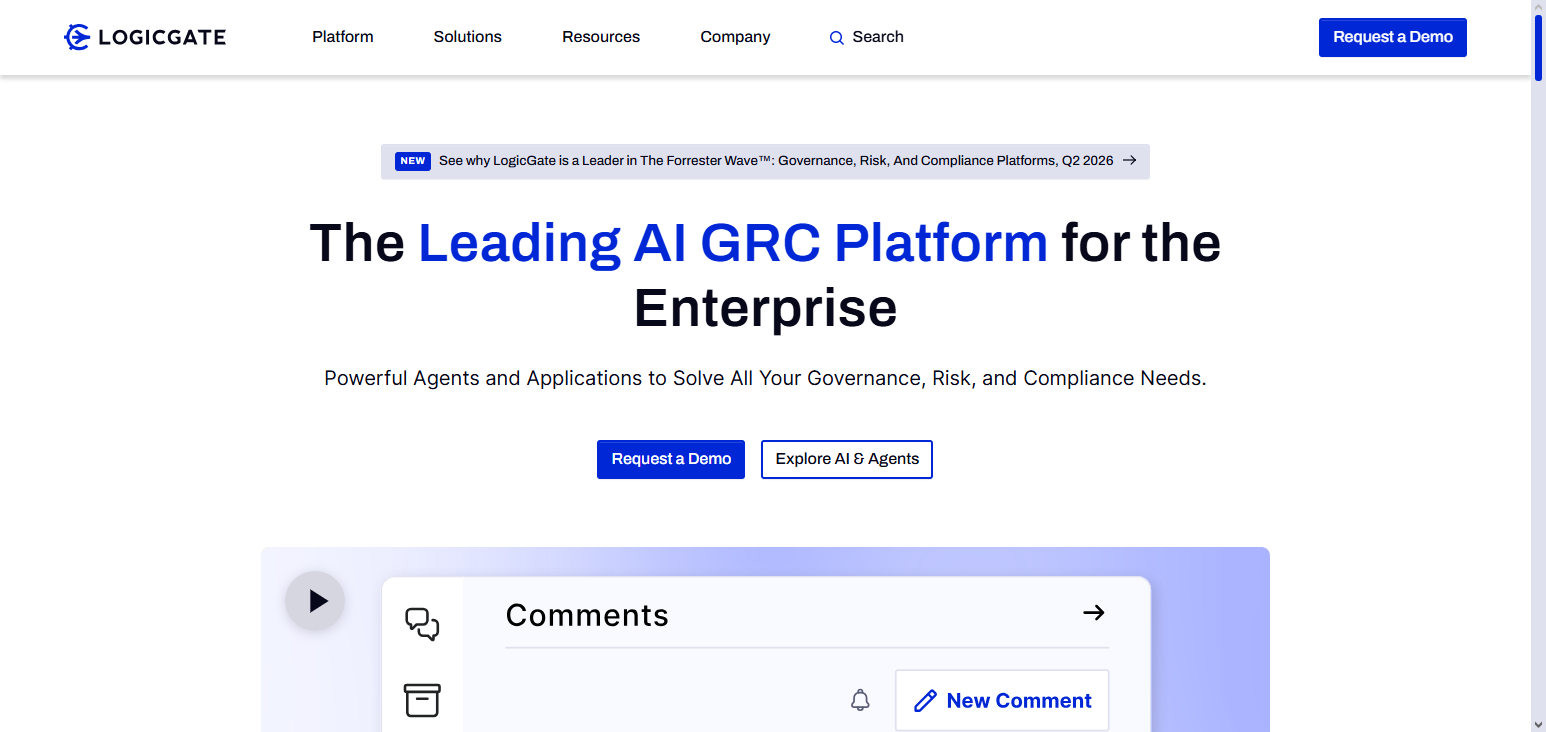Open the chat bubbles comments icon
This screenshot has width=1546, height=732.
click(x=422, y=623)
